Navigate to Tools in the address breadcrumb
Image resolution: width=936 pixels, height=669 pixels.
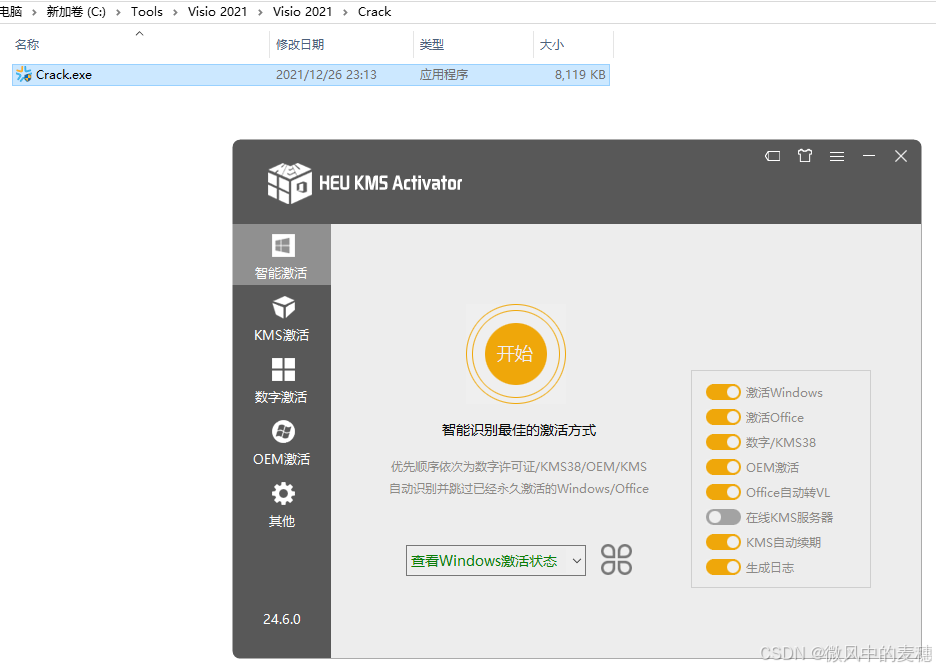coord(146,11)
